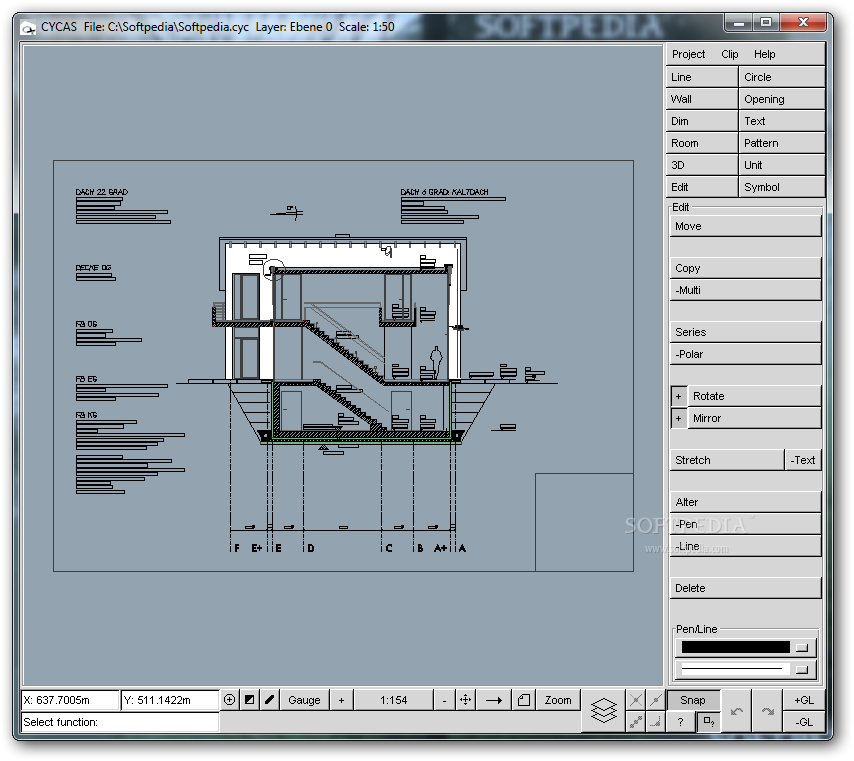Click the Delete command

coord(745,588)
